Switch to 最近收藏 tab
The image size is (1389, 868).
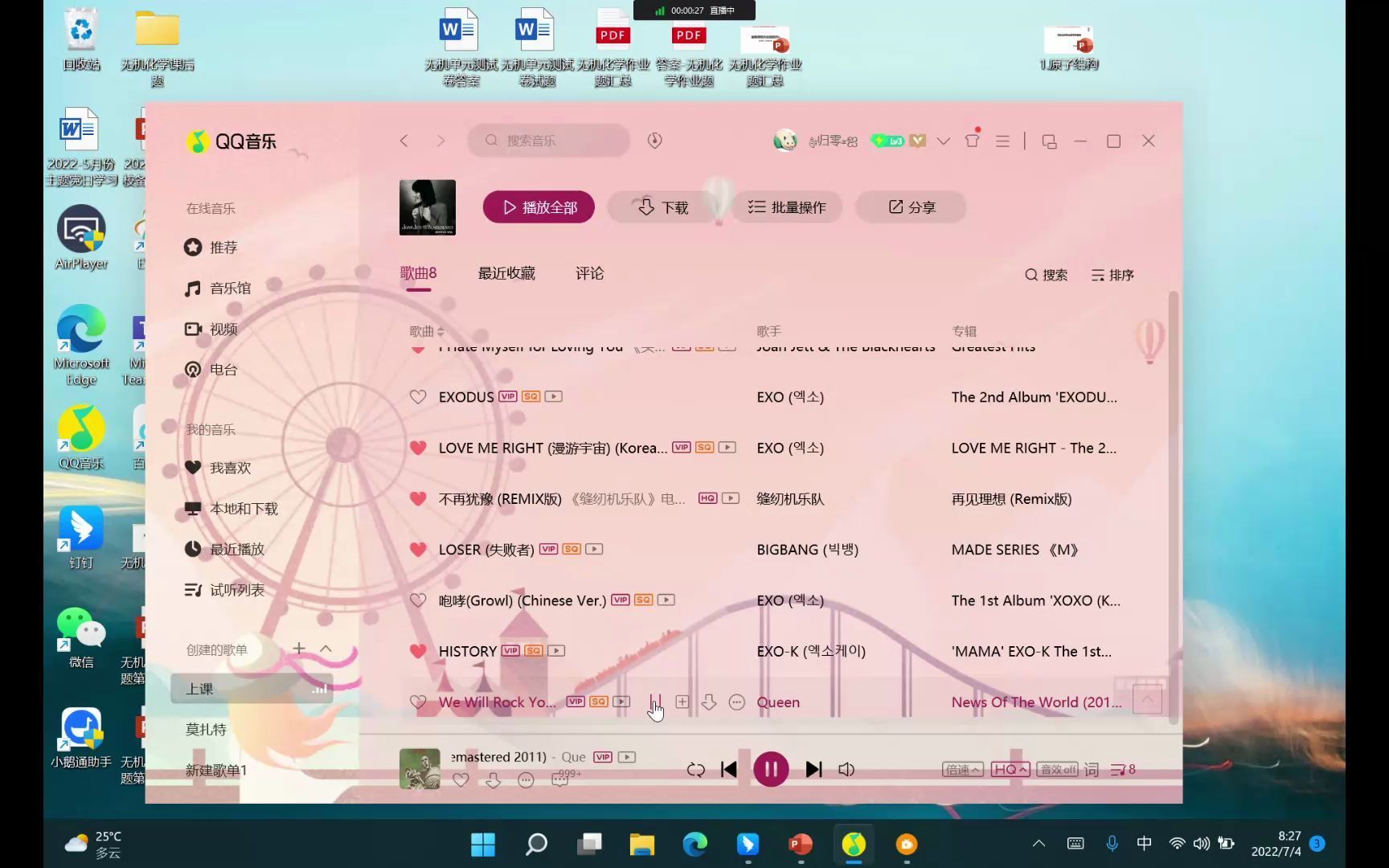(x=506, y=273)
